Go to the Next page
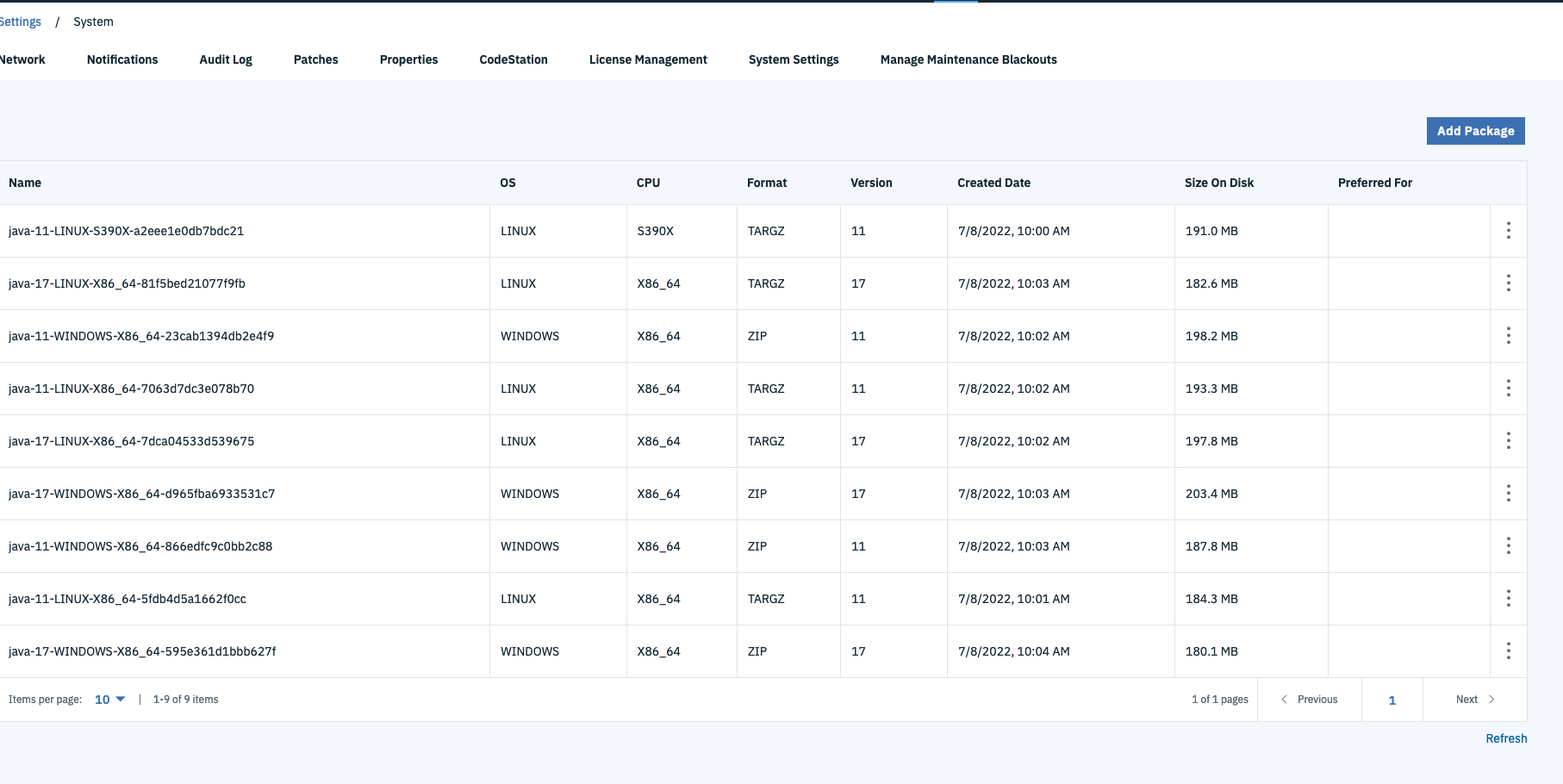 click(x=1474, y=700)
